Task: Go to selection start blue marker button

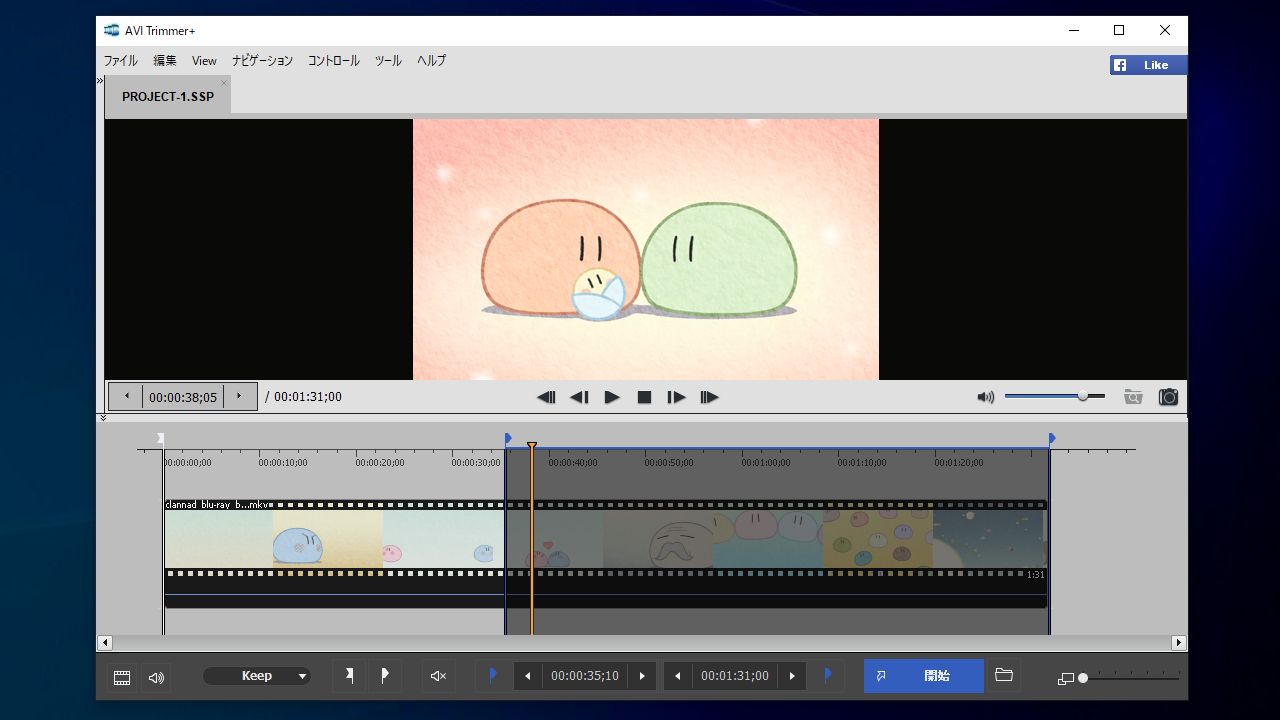Action: click(x=492, y=676)
